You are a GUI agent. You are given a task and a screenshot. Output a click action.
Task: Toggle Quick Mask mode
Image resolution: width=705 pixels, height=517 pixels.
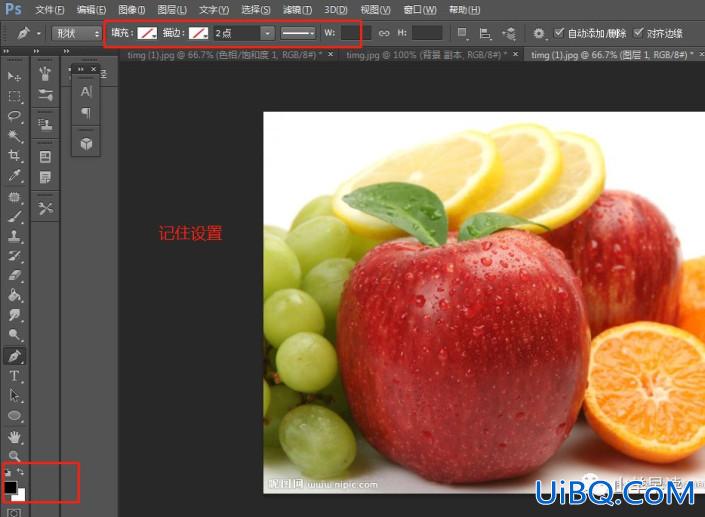pos(14,513)
